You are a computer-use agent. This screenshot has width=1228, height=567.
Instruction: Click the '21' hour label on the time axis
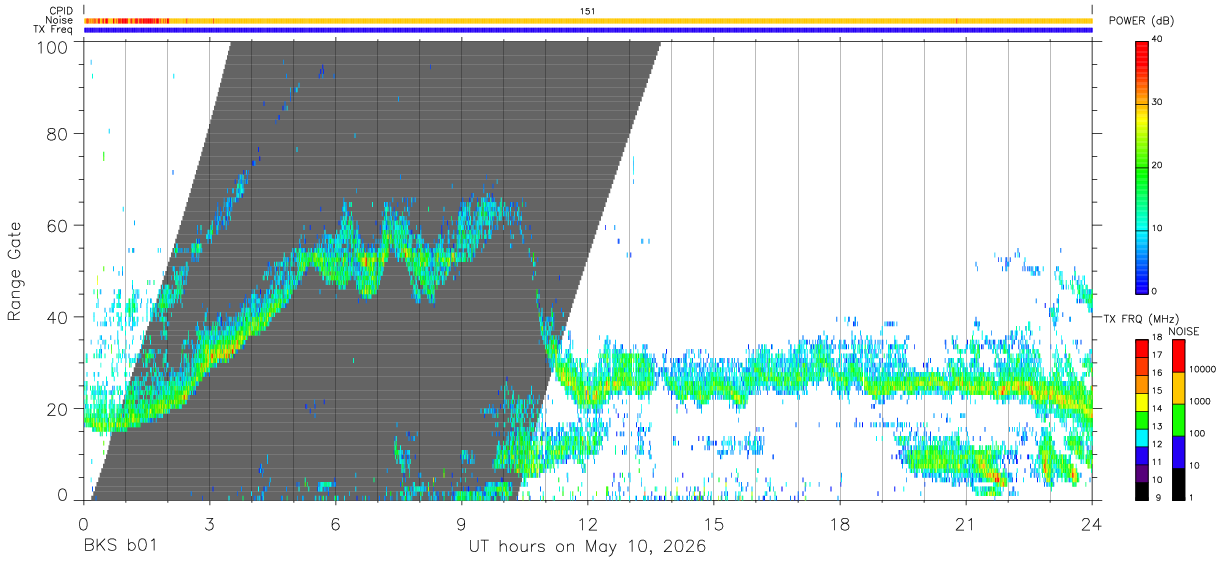coord(966,523)
